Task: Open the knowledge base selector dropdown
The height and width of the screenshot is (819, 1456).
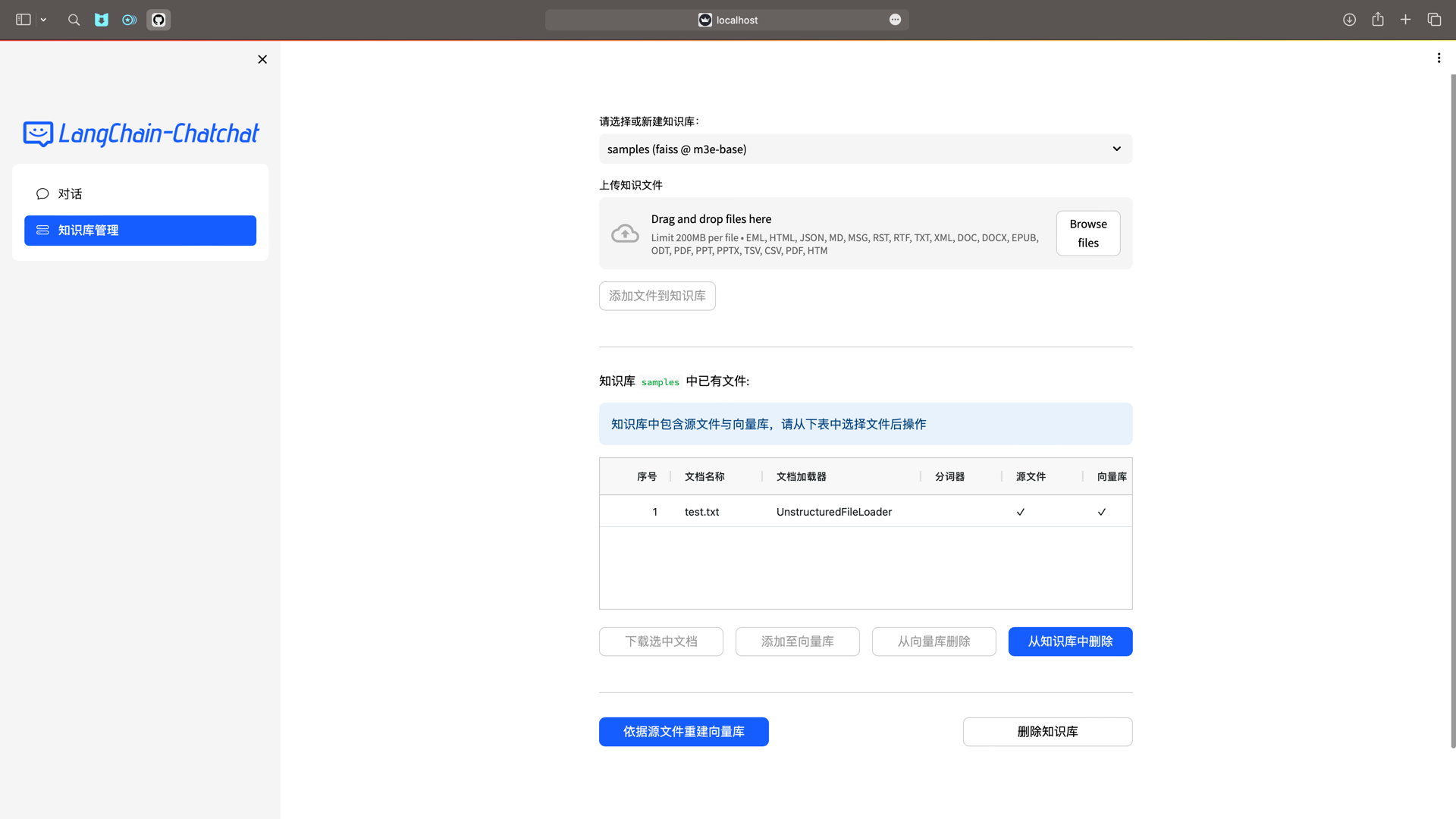Action: 865,149
